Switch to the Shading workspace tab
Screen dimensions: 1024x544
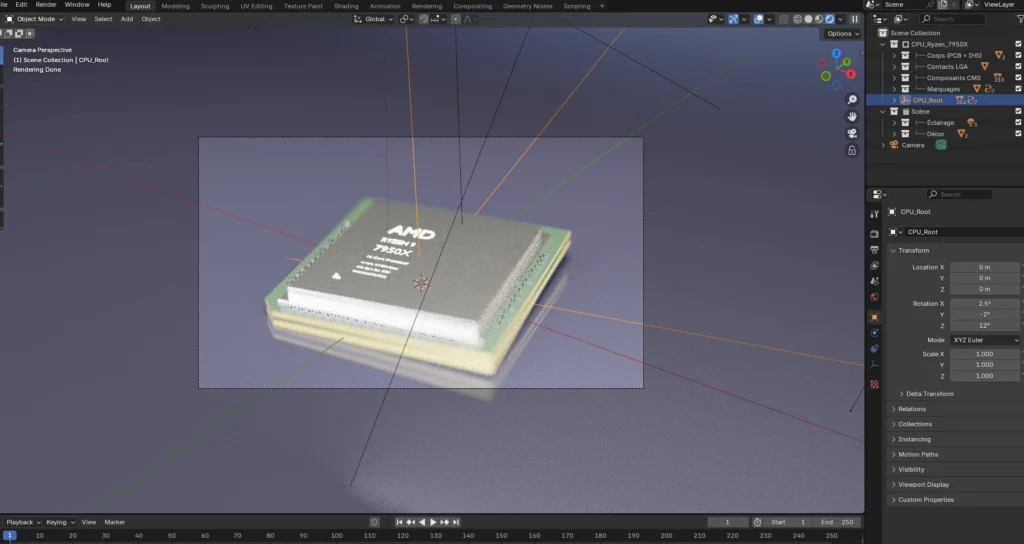click(x=346, y=6)
